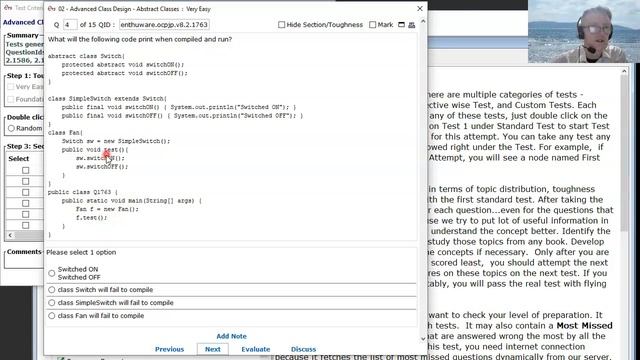Toggle Very Easy checkbox in Test Criteria window

point(11,87)
